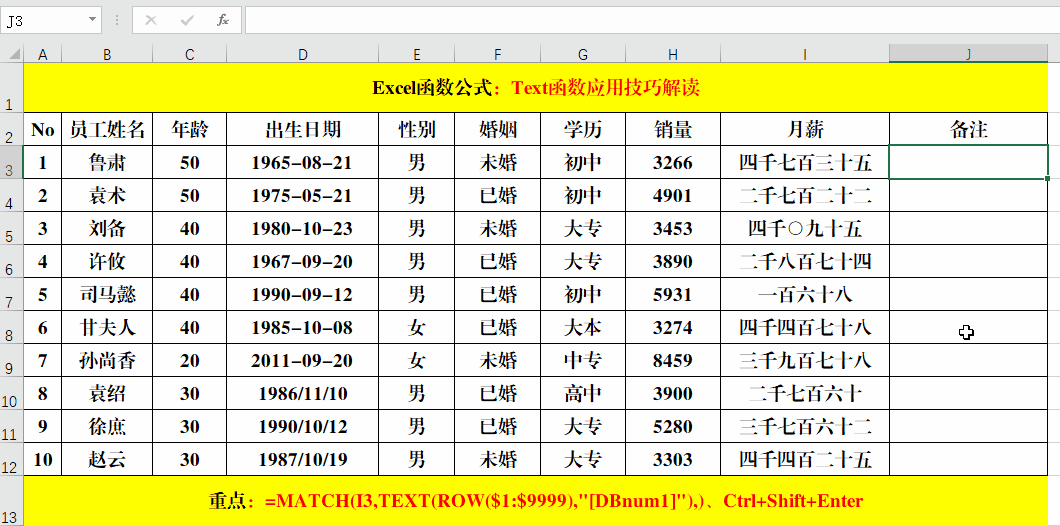Click the title cell 'Excel函数公式'
Image resolution: width=1060 pixels, height=526 pixels.
(535, 88)
